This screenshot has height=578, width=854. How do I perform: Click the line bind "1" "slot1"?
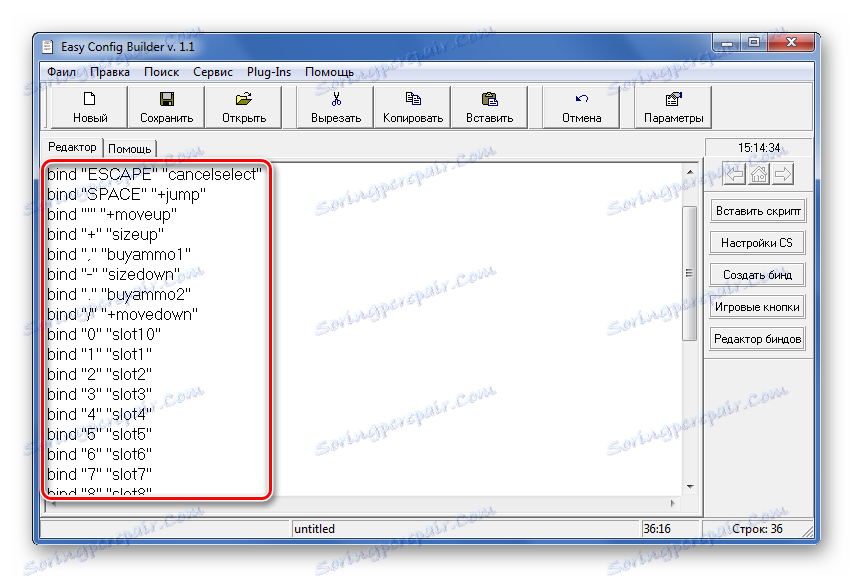point(99,355)
